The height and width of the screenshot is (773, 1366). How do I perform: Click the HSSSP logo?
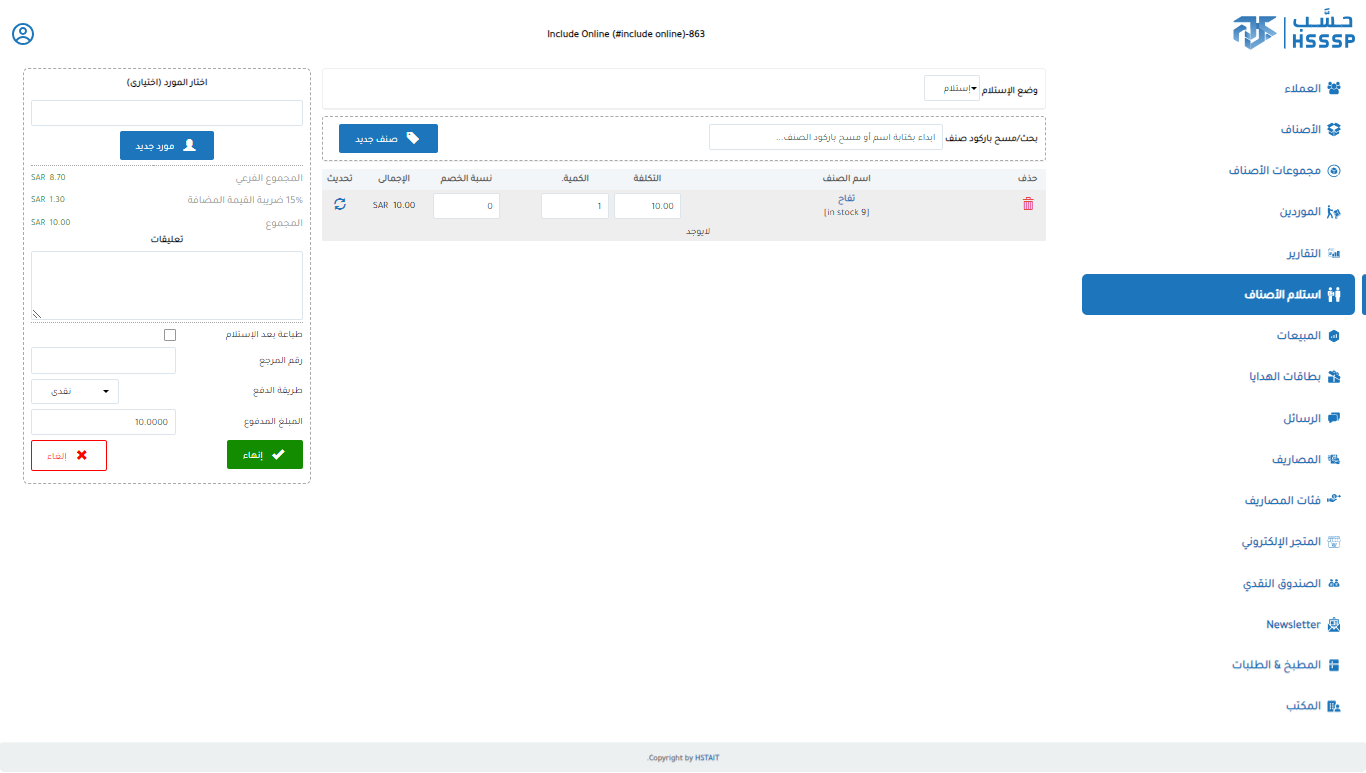[1293, 32]
